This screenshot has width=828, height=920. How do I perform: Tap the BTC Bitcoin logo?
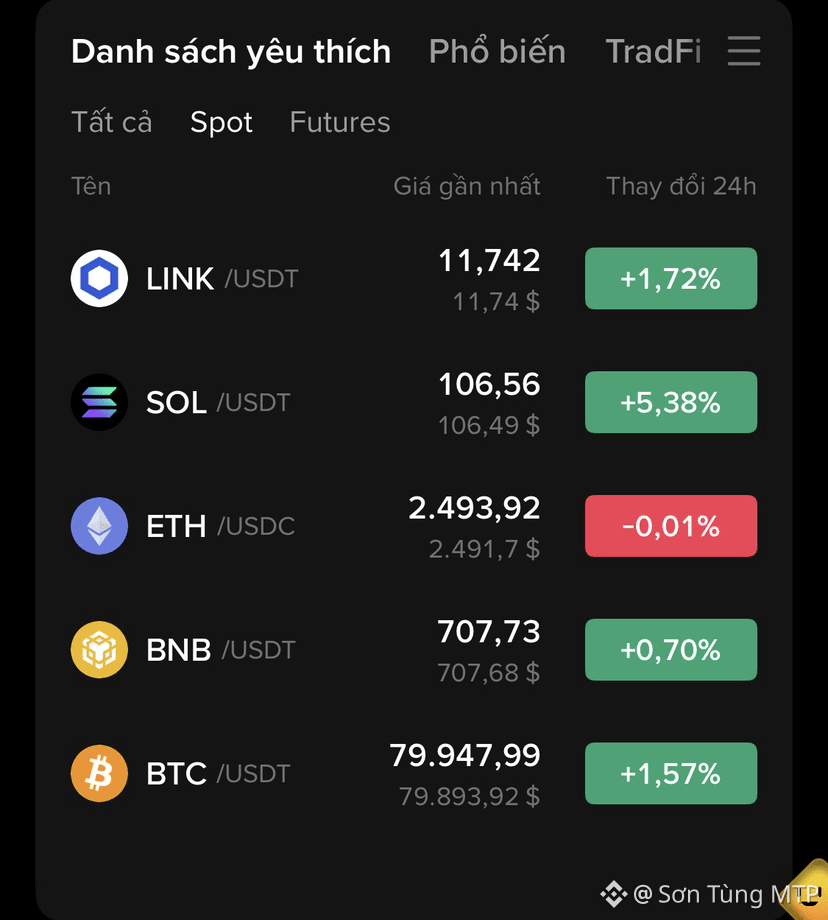(x=99, y=773)
